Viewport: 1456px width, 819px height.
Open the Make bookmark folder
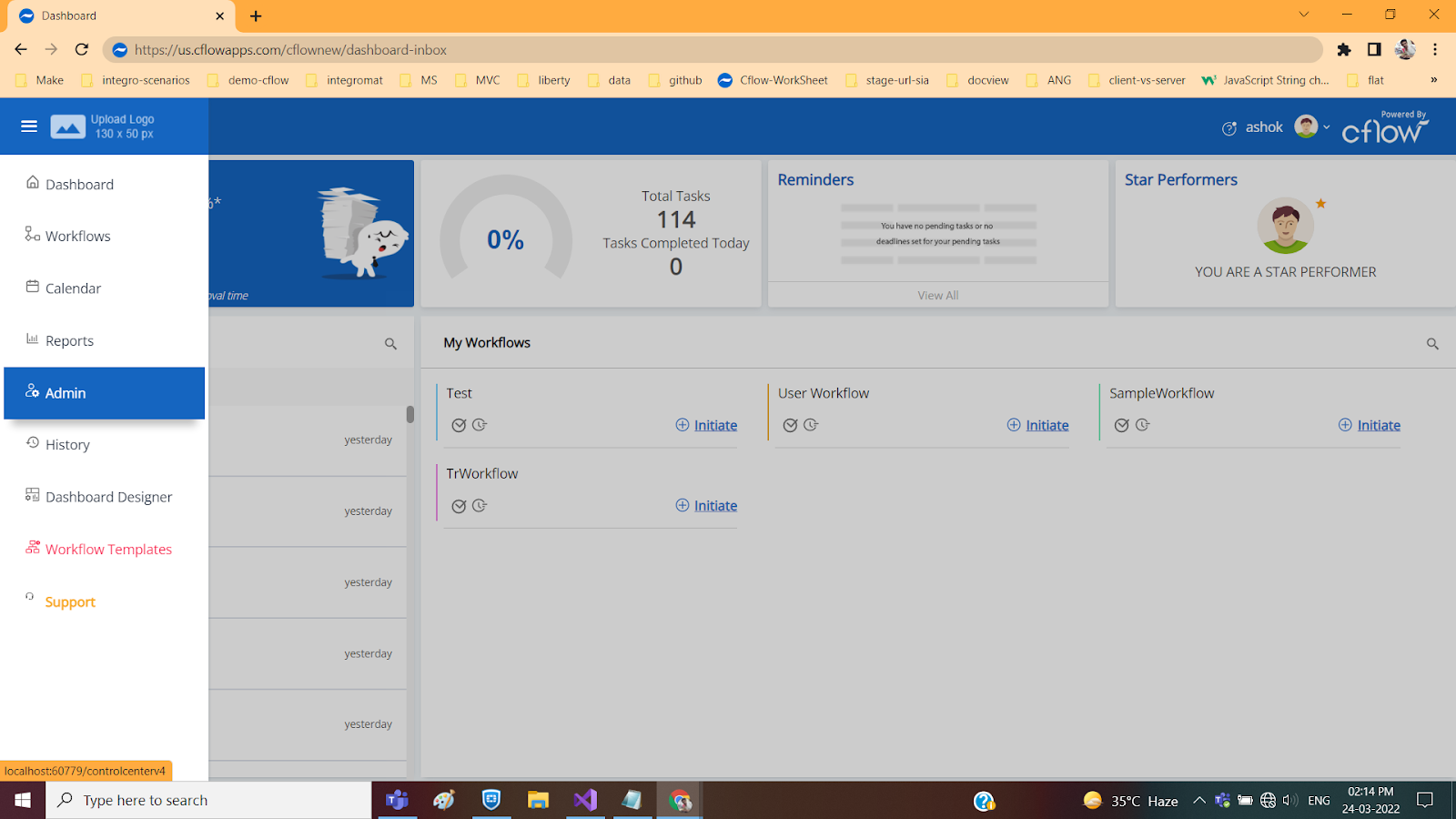[40, 80]
